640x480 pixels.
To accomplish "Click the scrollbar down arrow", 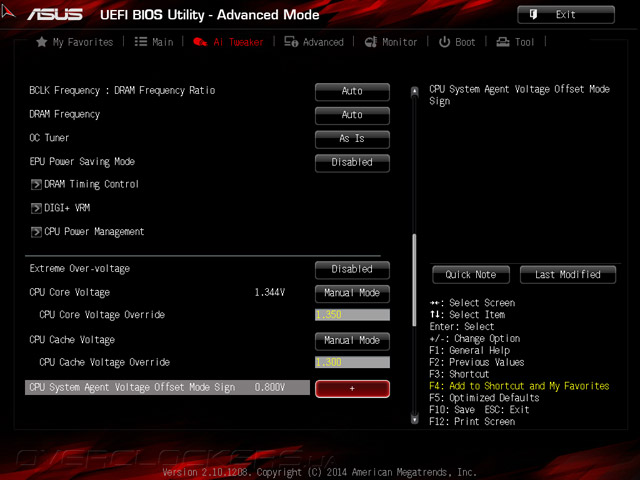I will click(x=415, y=419).
